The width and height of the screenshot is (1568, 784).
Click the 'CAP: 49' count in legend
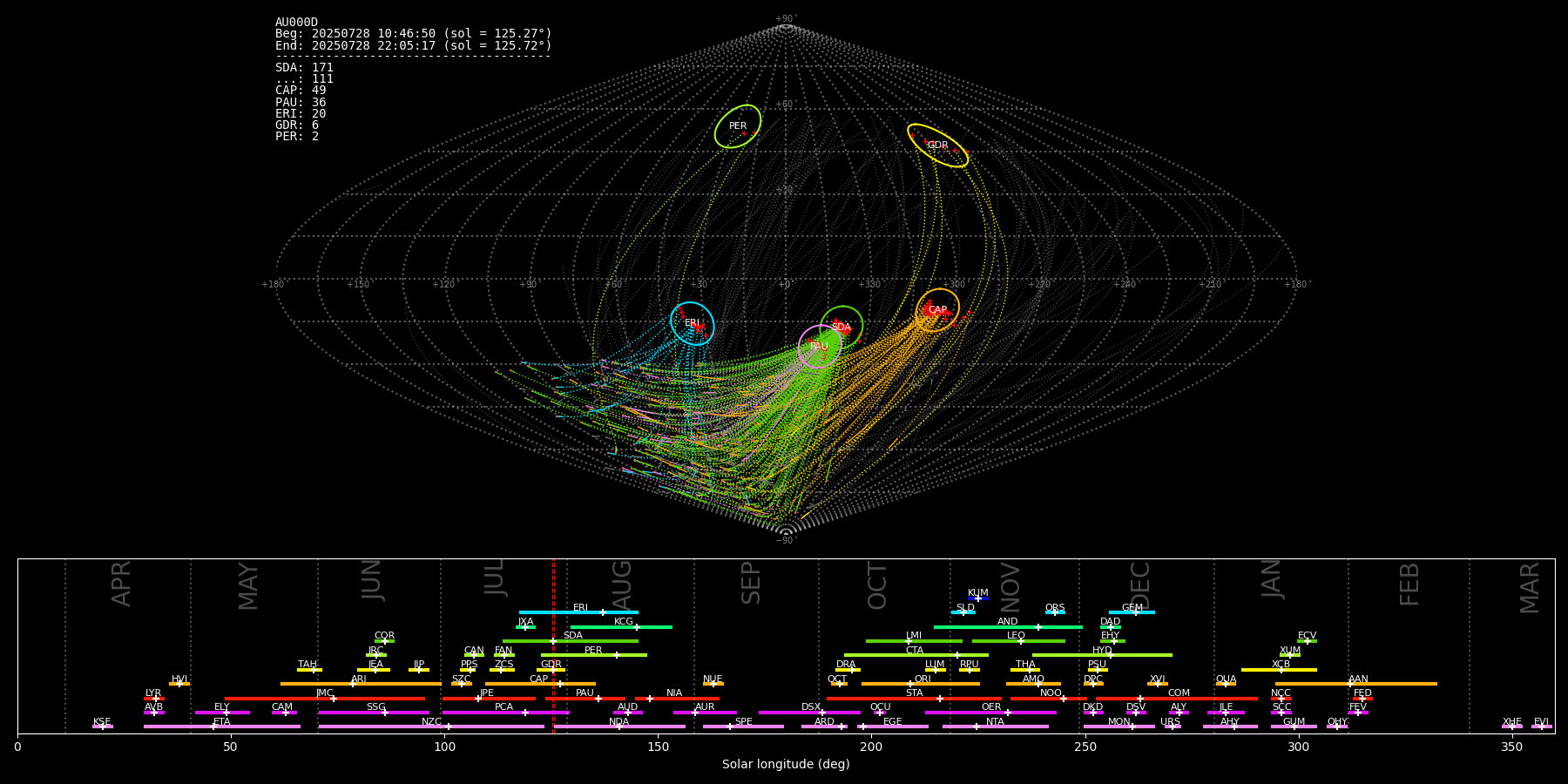(301, 90)
